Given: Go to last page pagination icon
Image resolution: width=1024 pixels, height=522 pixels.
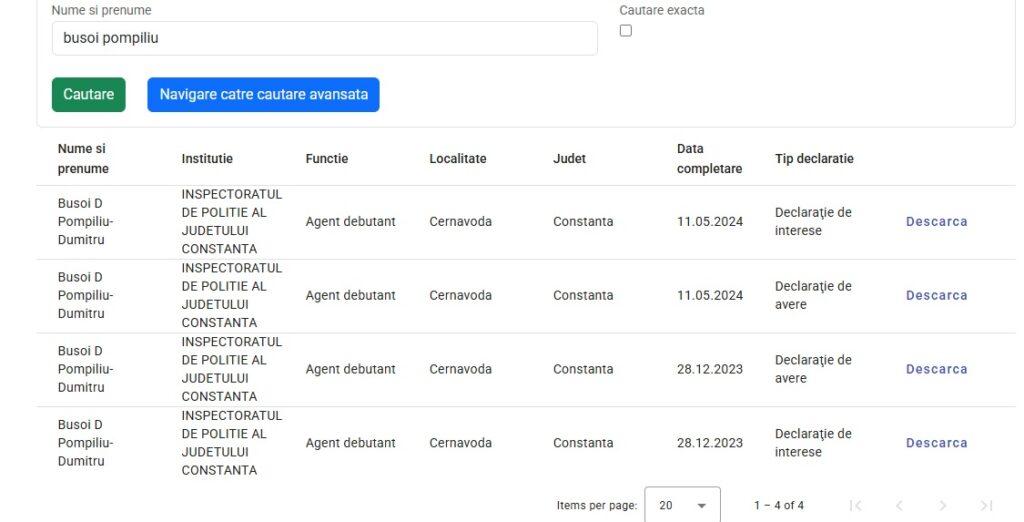Looking at the screenshot, I should 986,505.
